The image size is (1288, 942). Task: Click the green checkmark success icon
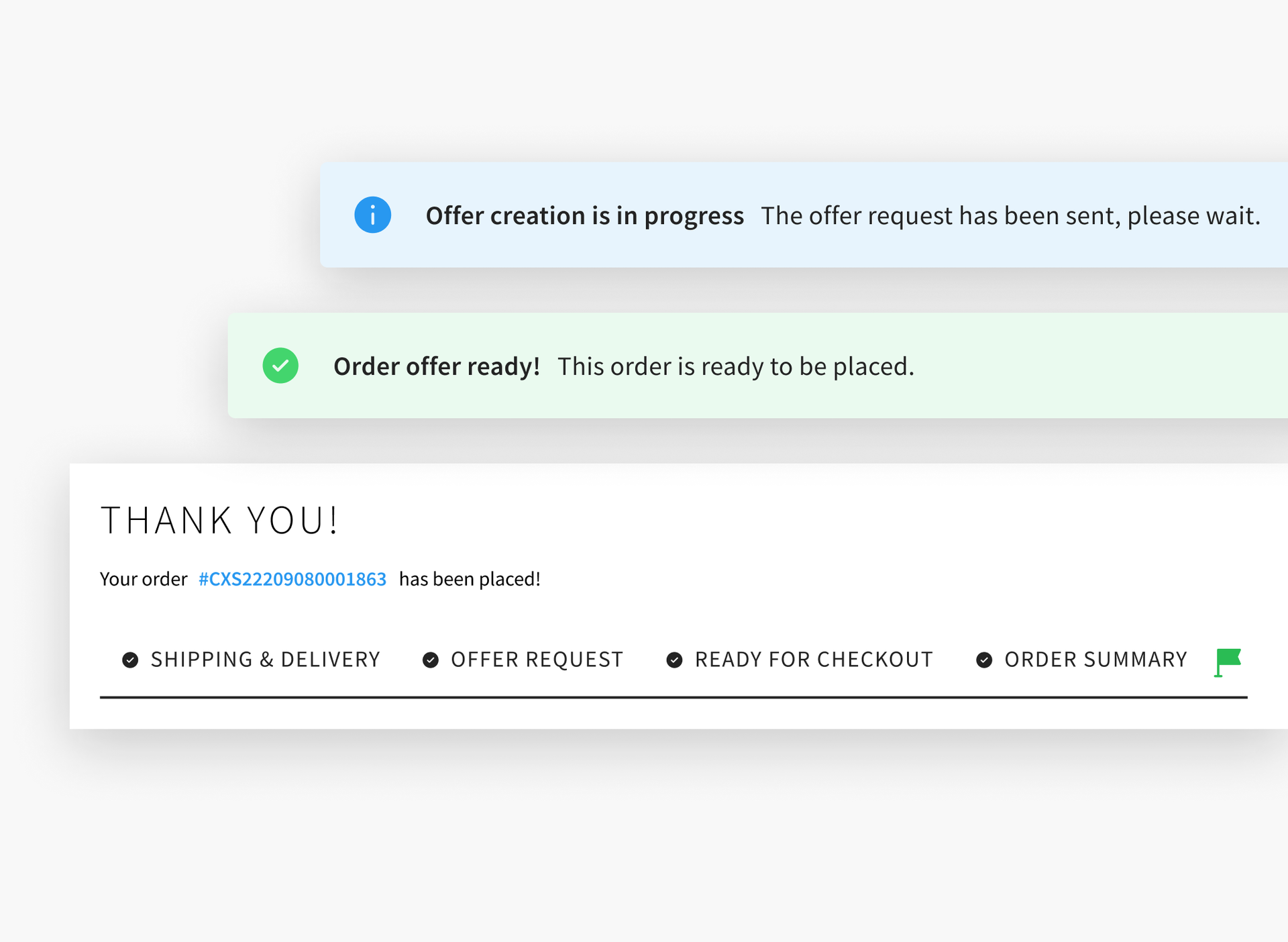coord(280,366)
